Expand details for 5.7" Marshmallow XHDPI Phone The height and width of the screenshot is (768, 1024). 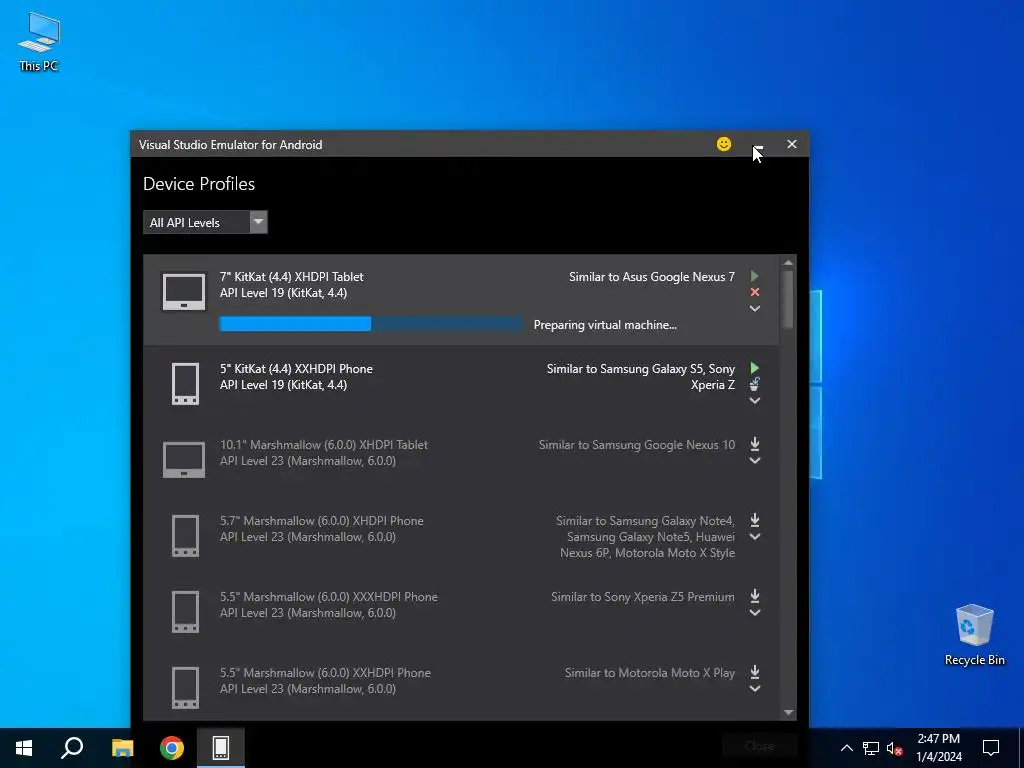point(754,537)
